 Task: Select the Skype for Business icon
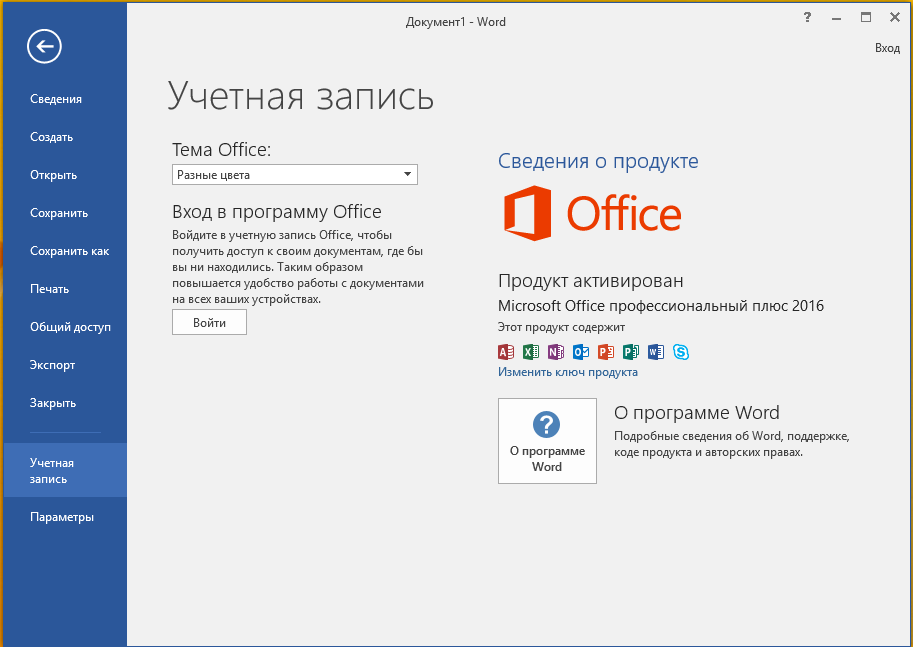pos(682,352)
